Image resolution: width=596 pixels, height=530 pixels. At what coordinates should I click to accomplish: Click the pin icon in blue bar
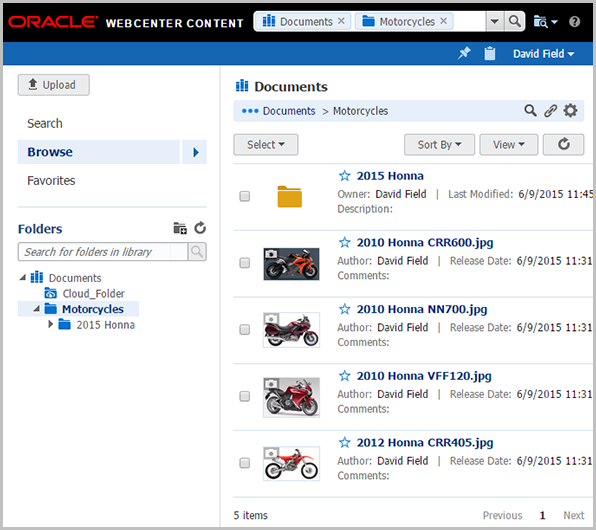click(x=464, y=53)
